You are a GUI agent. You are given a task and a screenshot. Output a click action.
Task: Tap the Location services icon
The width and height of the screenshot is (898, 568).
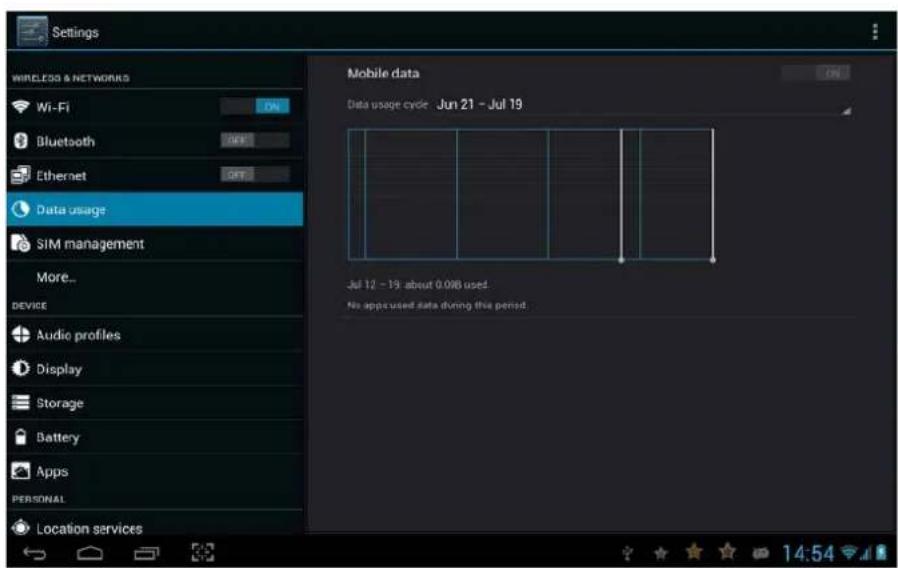click(x=21, y=527)
